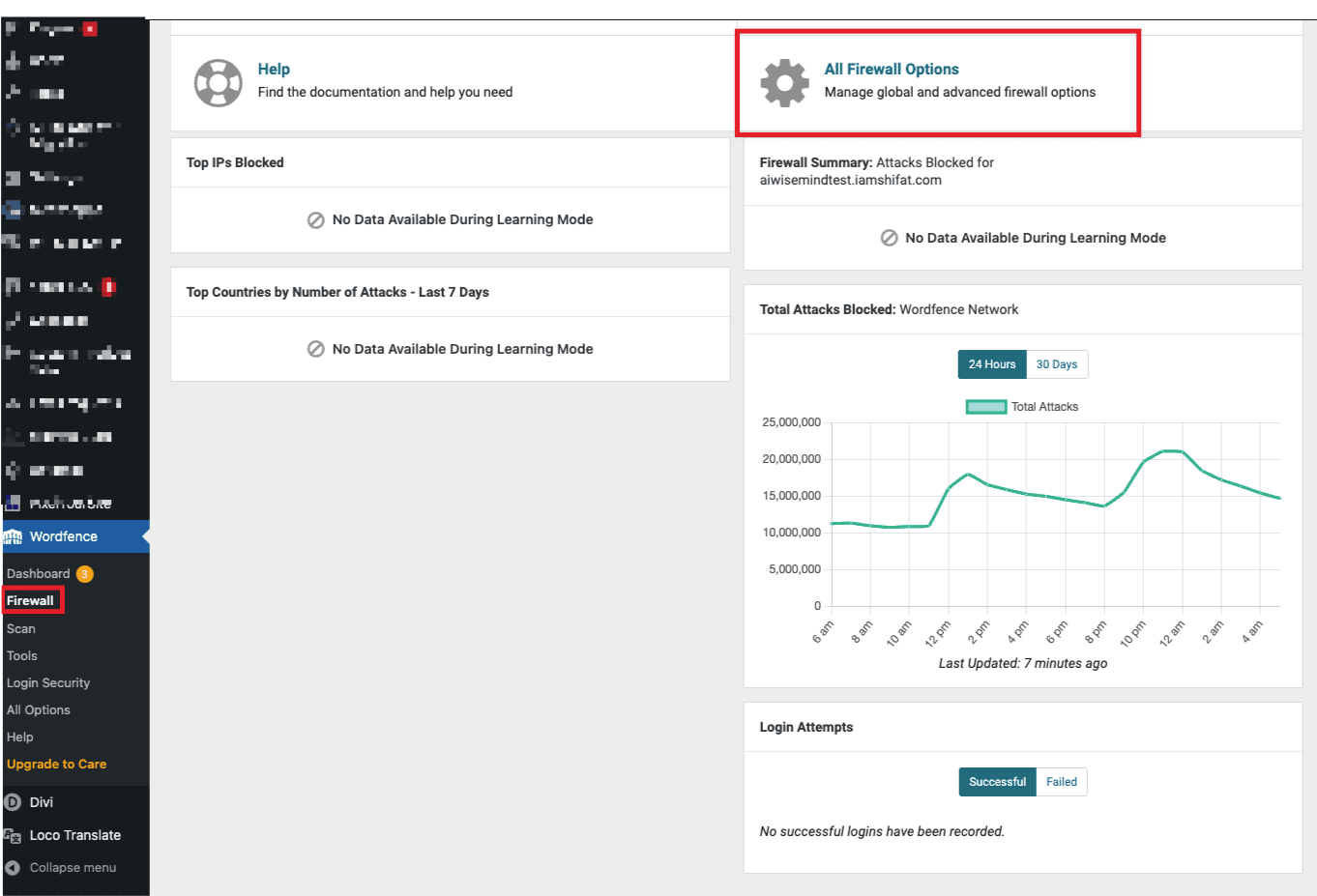Viewport: 1317px width, 896px height.
Task: Open the All Firewall Options gear icon
Action: point(785,82)
